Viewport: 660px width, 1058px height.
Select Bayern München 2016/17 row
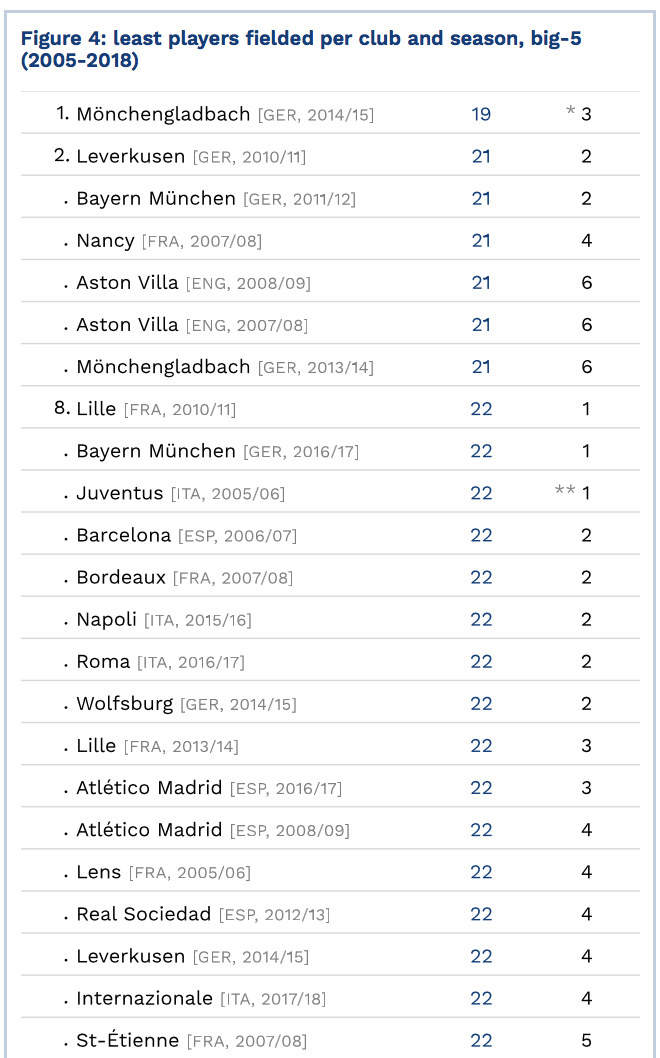pos(330,451)
